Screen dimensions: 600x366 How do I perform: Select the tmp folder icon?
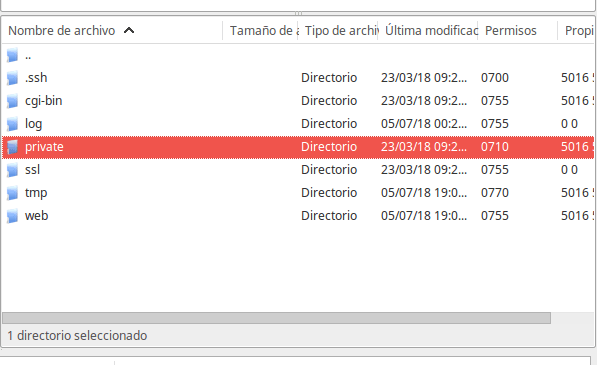click(x=12, y=193)
